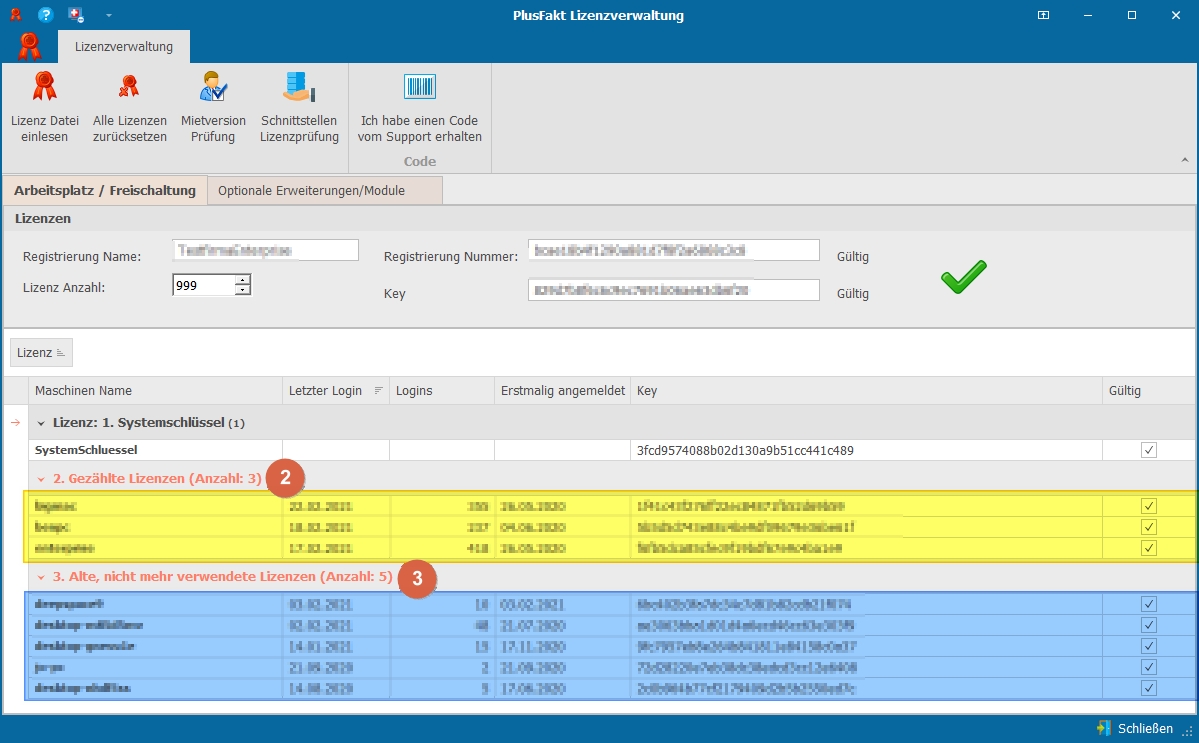The width and height of the screenshot is (1199, 743).
Task: Click the 'Gültig' status next to the Key field
Action: pyautogui.click(x=853, y=294)
